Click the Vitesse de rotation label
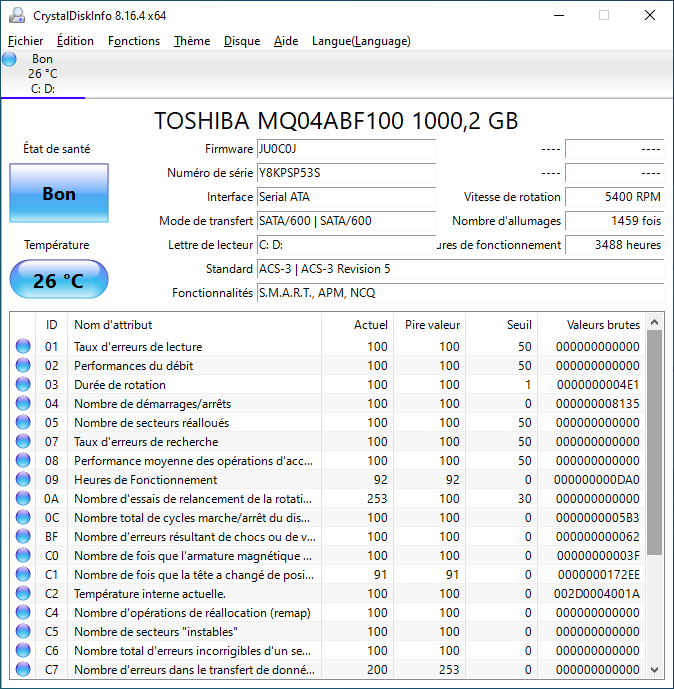 [x=512, y=197]
